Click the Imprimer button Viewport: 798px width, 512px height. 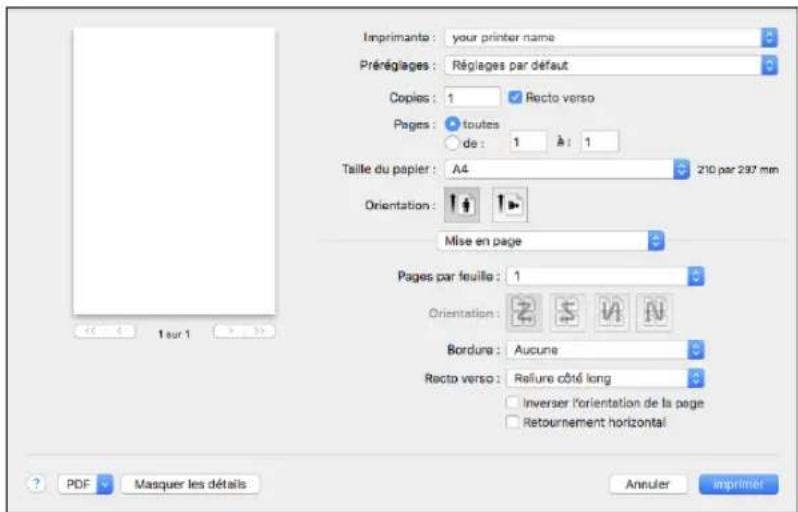tap(738, 484)
